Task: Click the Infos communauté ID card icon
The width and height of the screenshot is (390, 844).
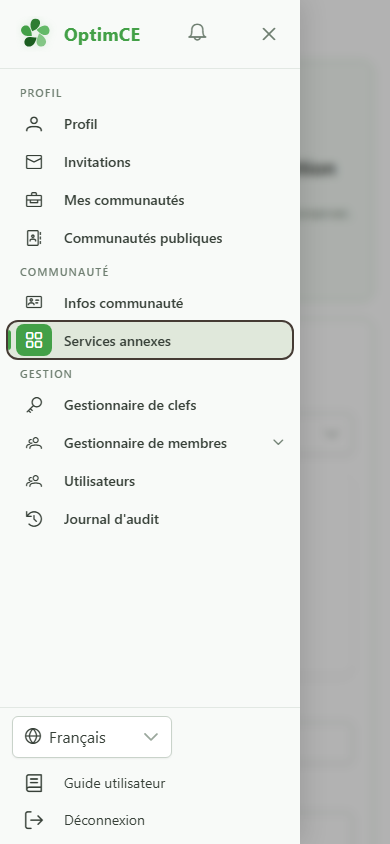Action: coord(34,303)
